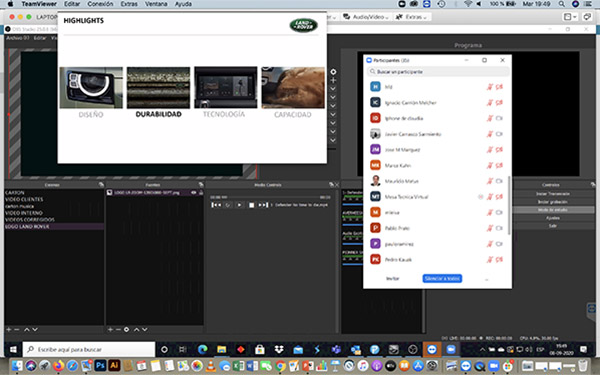The width and height of the screenshot is (600, 375).
Task: Click the Windows search box Escribe aquí para buscar
Action: 89,349
